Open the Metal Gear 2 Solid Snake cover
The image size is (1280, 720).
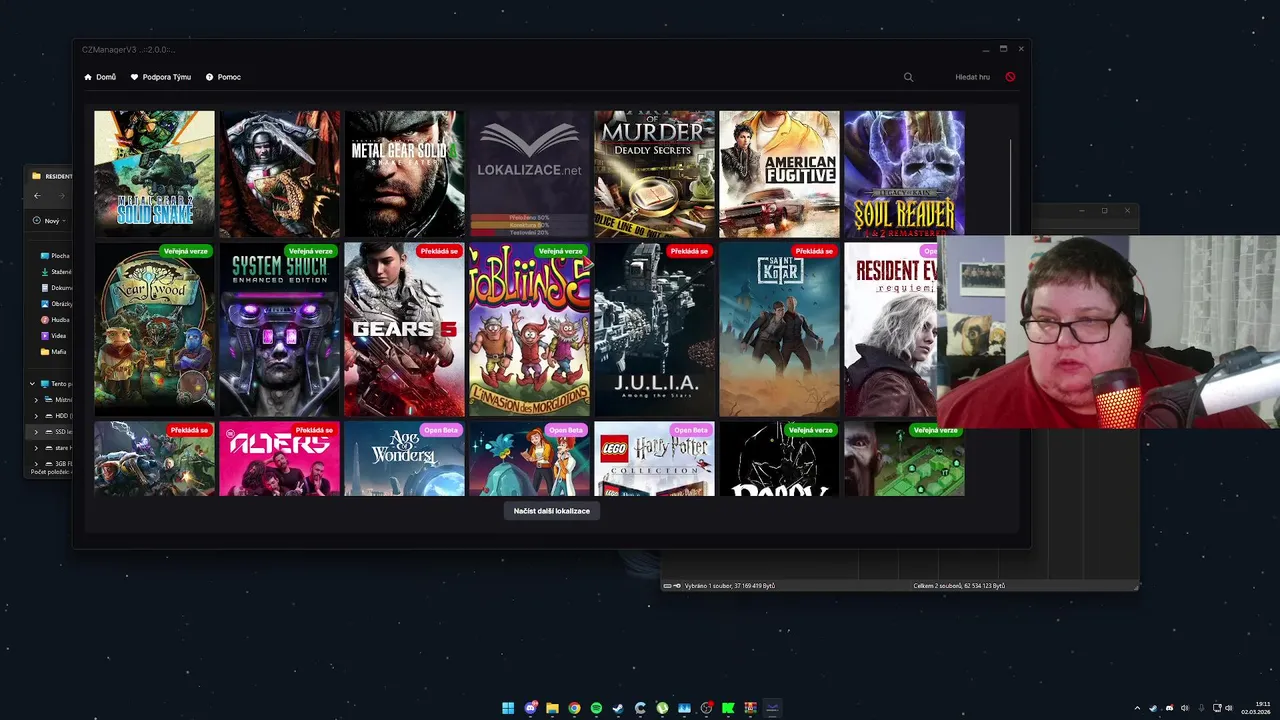[x=154, y=174]
